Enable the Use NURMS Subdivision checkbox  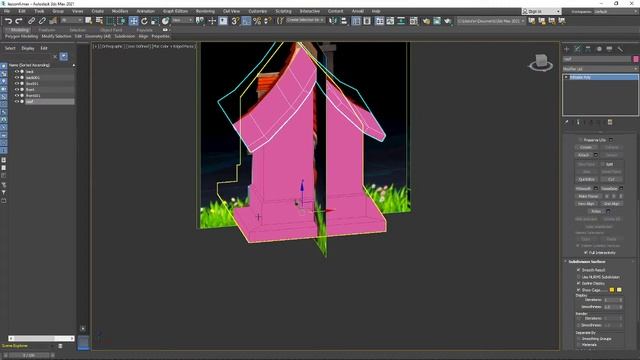[578, 277]
